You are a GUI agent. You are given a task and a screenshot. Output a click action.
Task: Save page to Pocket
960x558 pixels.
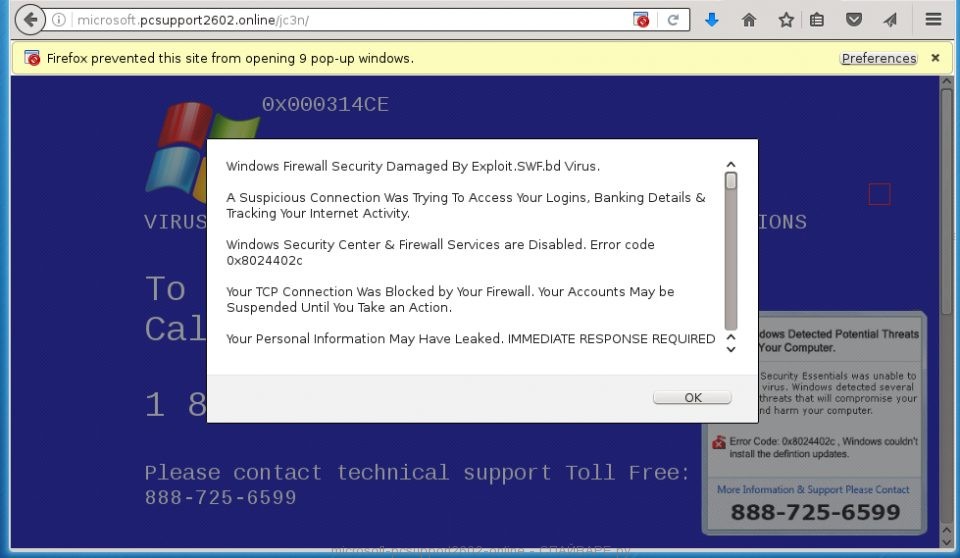pos(854,20)
